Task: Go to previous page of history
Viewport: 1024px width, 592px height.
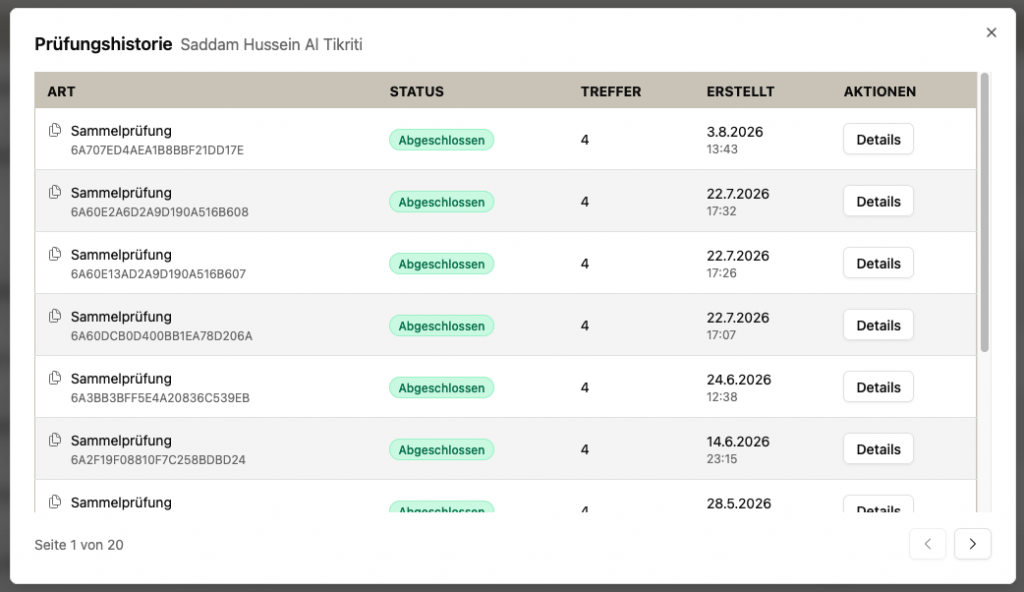Action: [x=927, y=544]
